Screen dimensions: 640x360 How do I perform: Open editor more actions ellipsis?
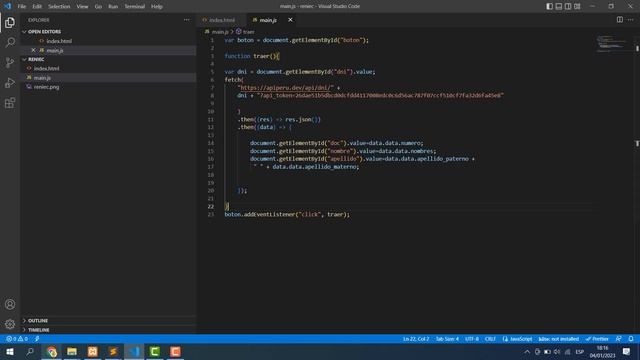tap(631, 20)
